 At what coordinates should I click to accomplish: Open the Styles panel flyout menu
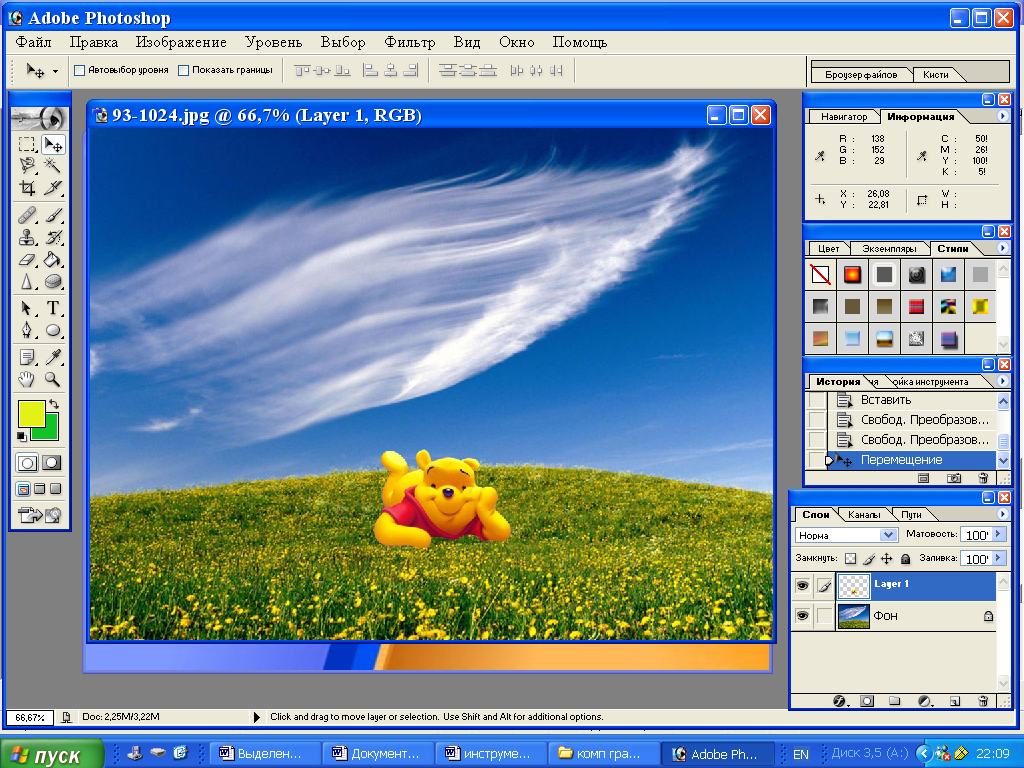point(1002,248)
